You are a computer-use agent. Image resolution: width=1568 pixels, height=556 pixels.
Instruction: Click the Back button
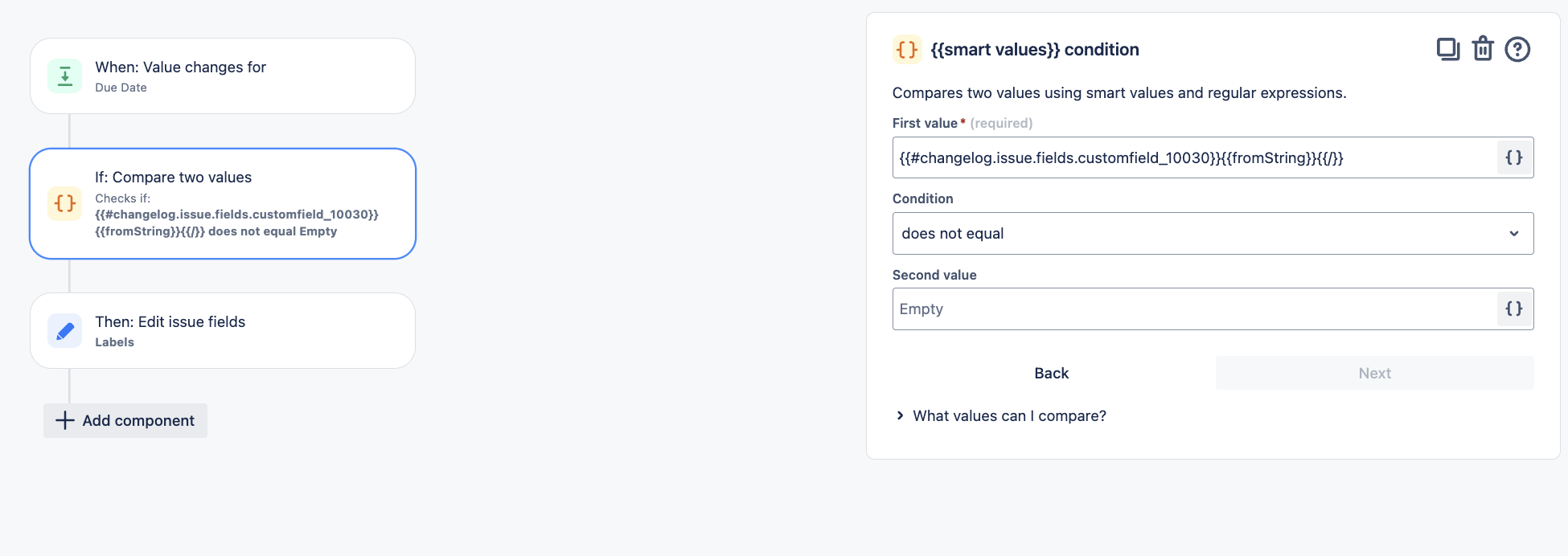point(1052,373)
